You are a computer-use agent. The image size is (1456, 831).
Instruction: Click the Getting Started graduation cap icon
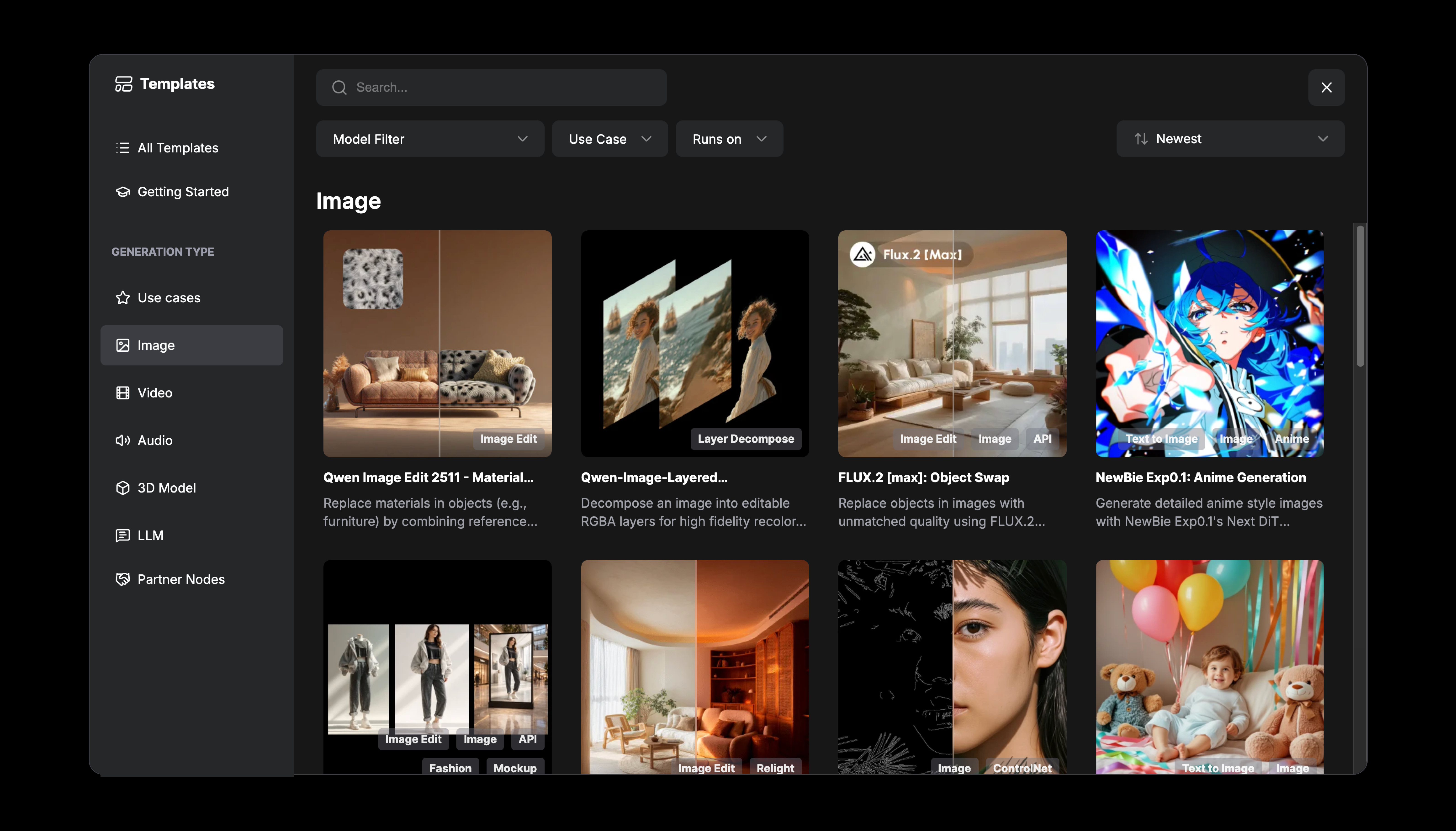point(123,192)
